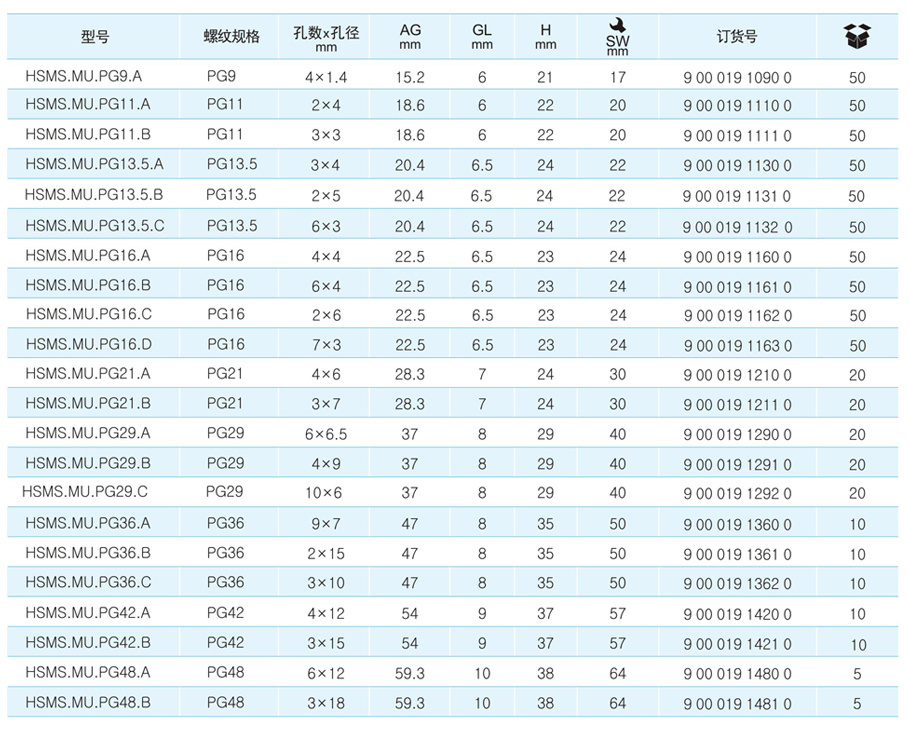Image resolution: width=910 pixels, height=738 pixels.
Task: Click order number 9 00 019 1421 0
Action: coord(737,644)
